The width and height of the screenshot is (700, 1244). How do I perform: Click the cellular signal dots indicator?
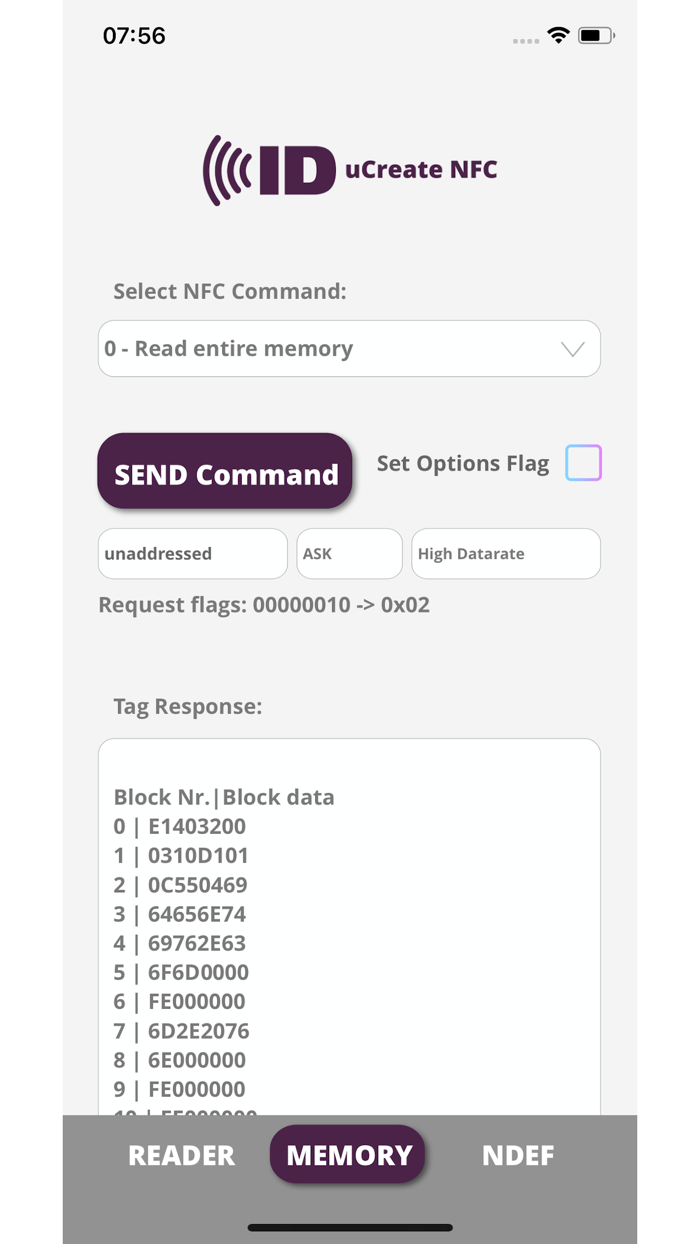click(525, 40)
